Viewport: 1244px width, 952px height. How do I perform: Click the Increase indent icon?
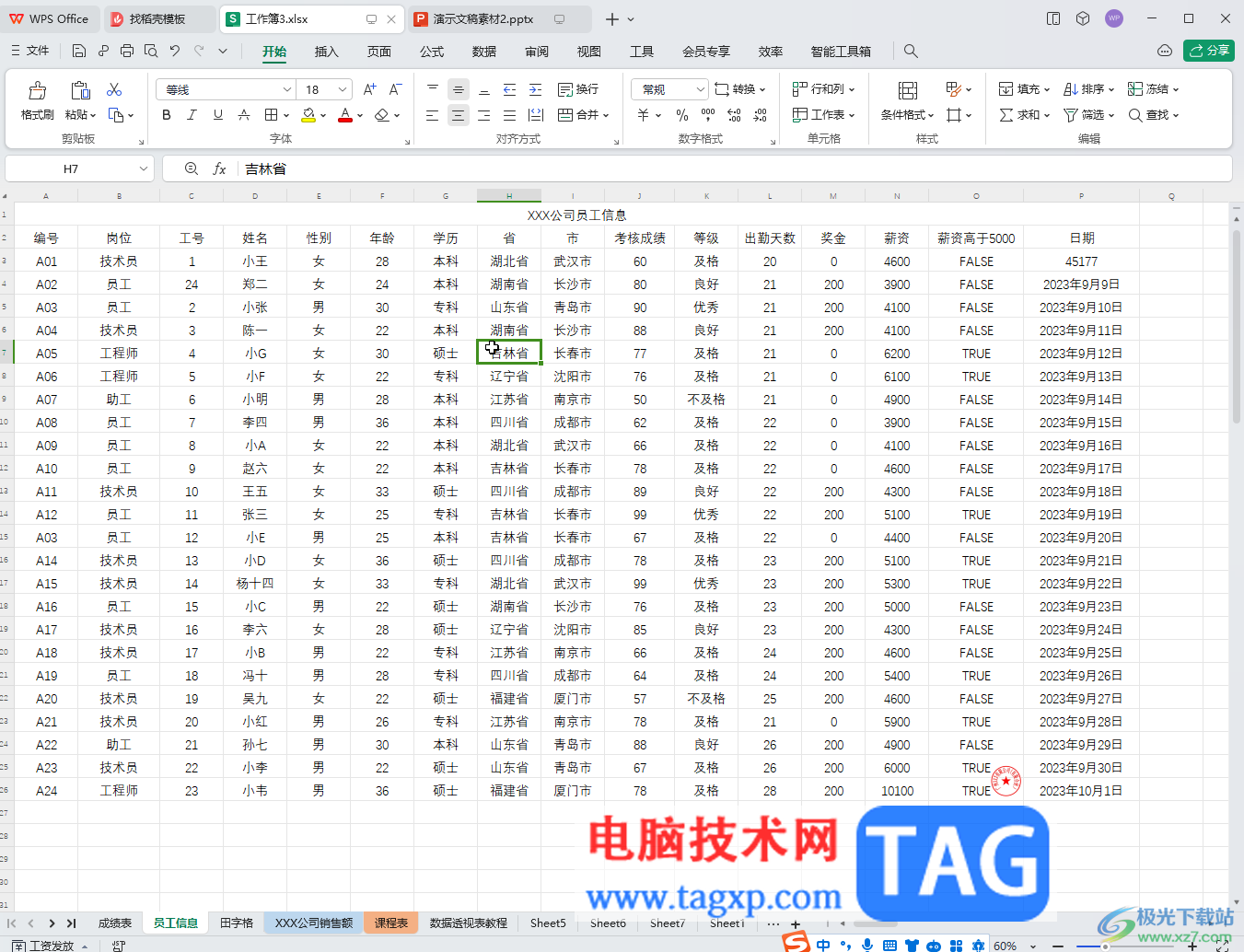pos(535,89)
